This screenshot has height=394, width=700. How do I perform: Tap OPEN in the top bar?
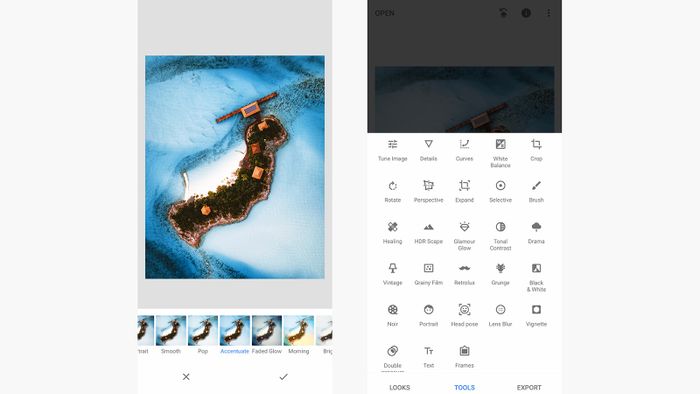tap(384, 13)
